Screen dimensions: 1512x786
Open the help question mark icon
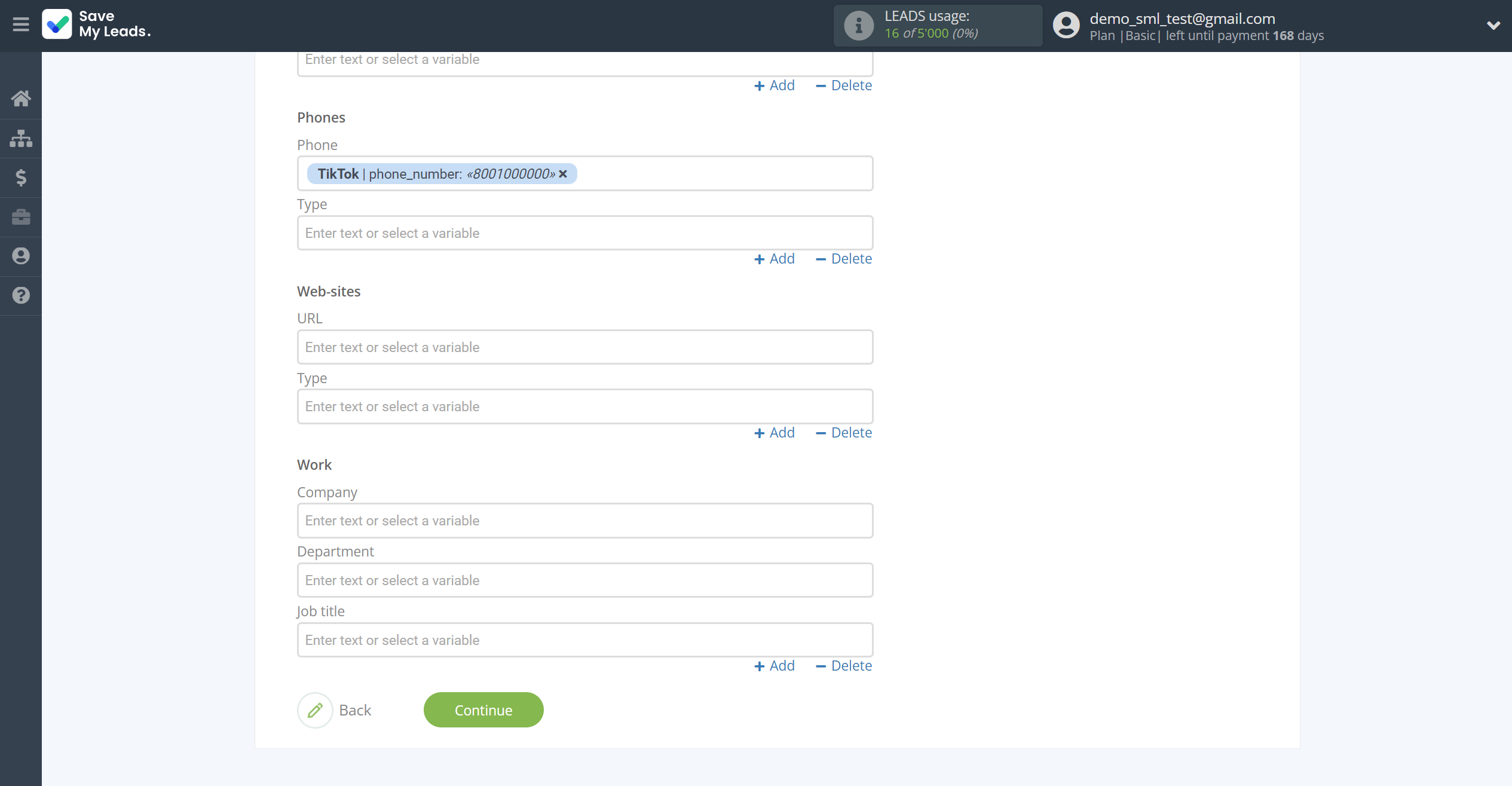(x=21, y=295)
